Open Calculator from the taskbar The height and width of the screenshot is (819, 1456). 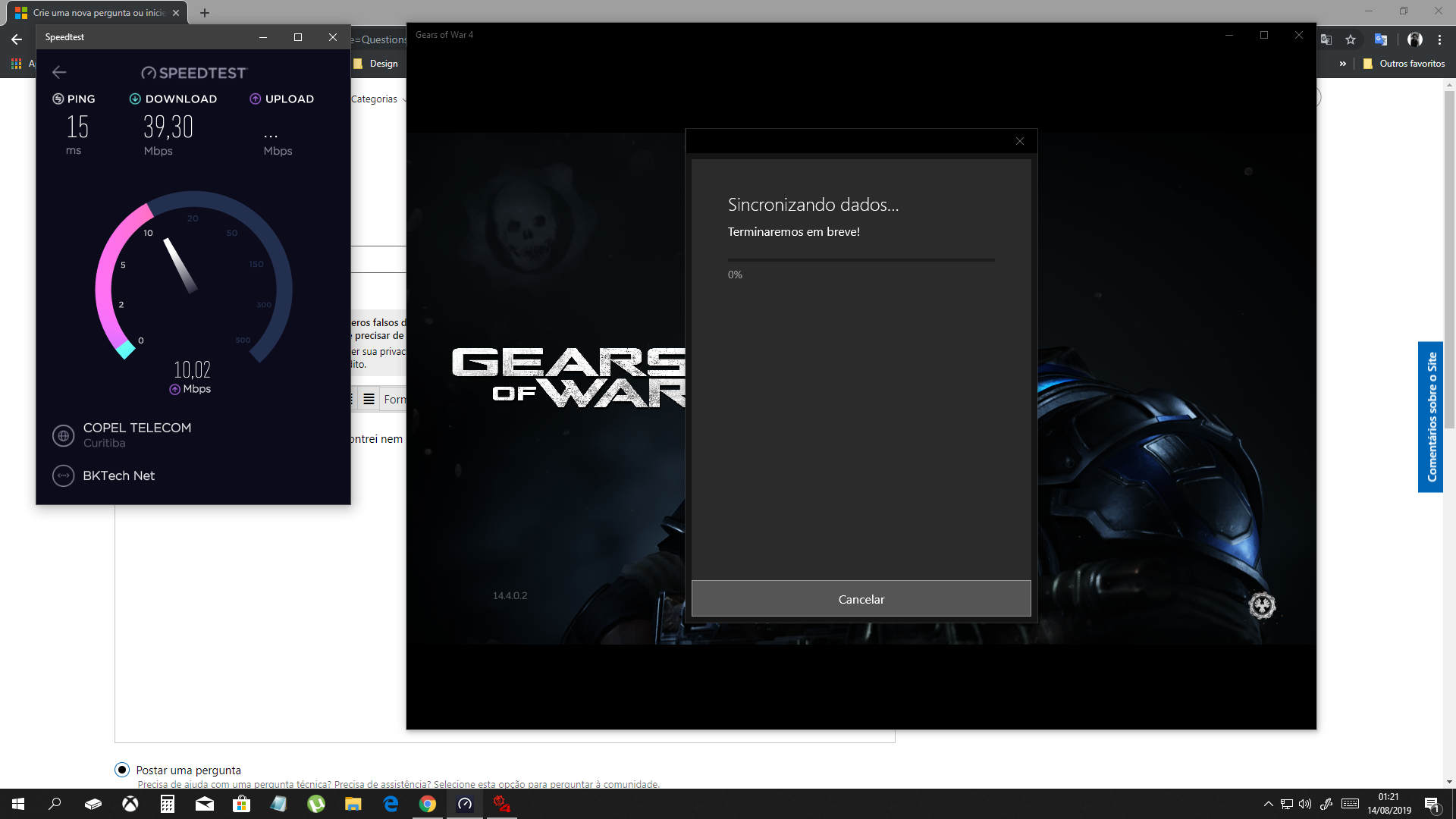coord(168,804)
